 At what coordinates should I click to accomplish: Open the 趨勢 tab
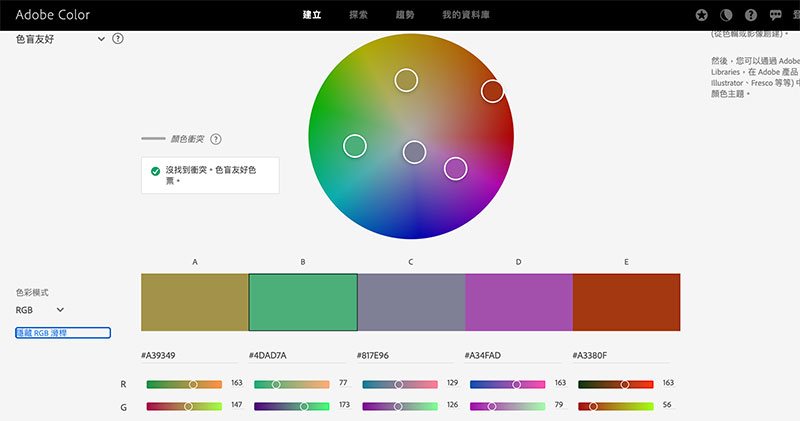click(407, 15)
